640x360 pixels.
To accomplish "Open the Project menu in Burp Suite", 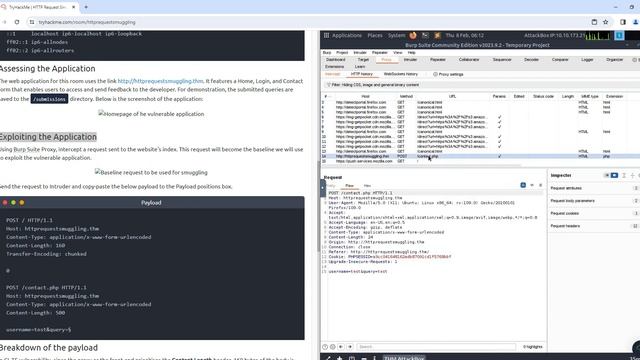I will [x=342, y=53].
